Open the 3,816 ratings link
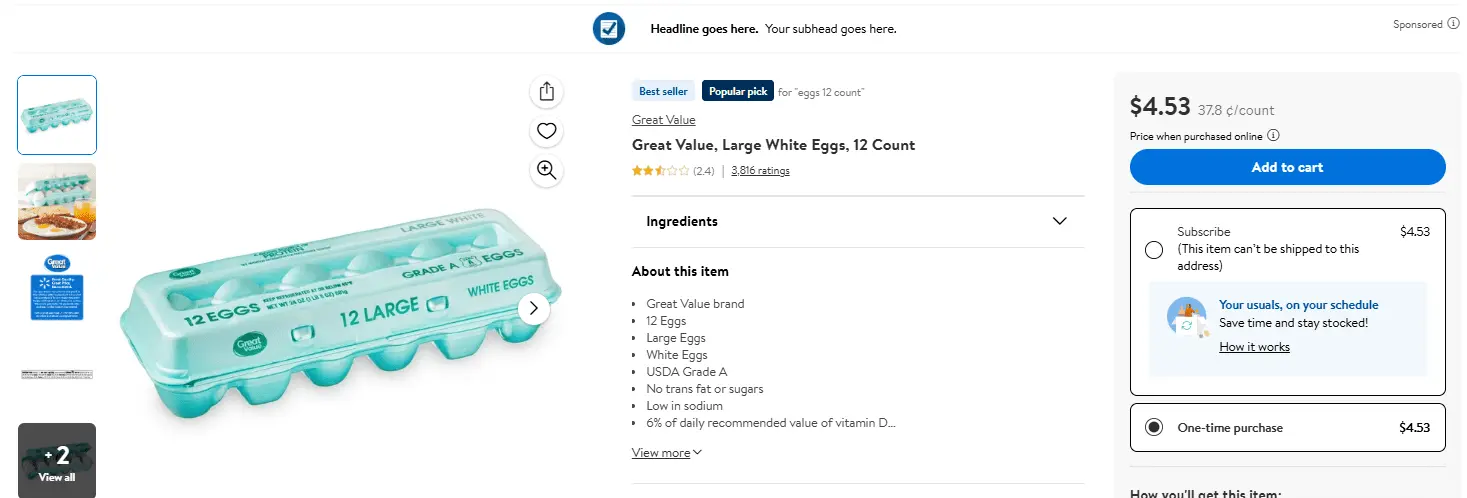1467x498 pixels. [x=760, y=171]
